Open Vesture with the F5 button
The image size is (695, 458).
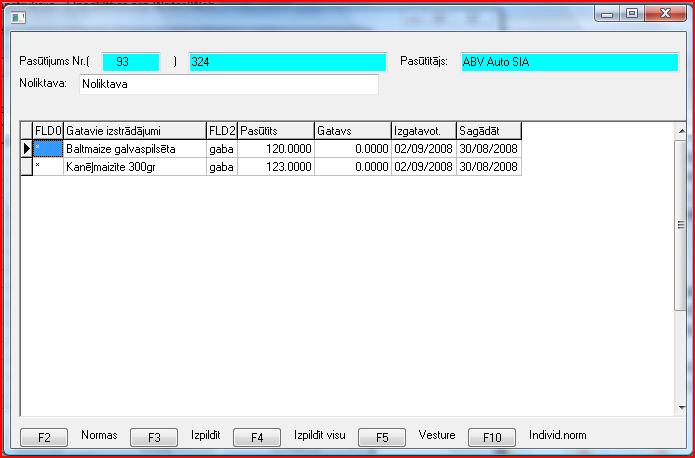click(381, 437)
